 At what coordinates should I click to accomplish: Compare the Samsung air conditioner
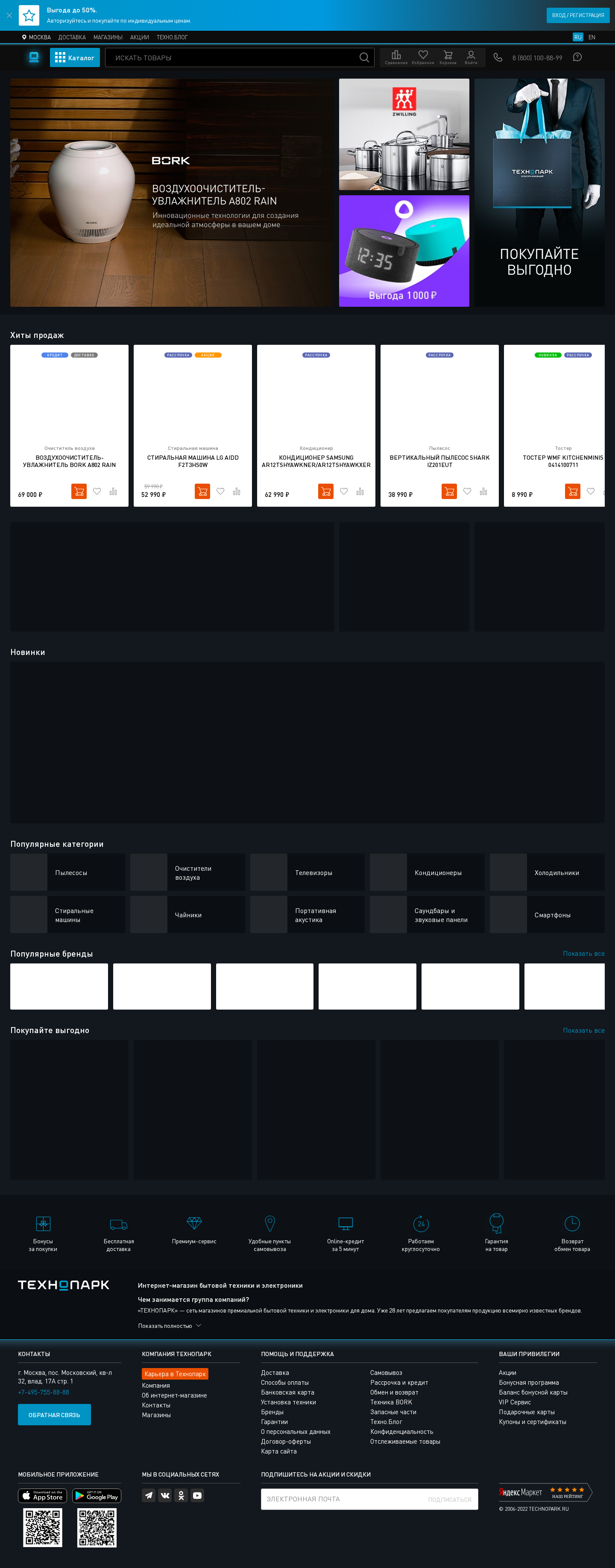(x=360, y=491)
